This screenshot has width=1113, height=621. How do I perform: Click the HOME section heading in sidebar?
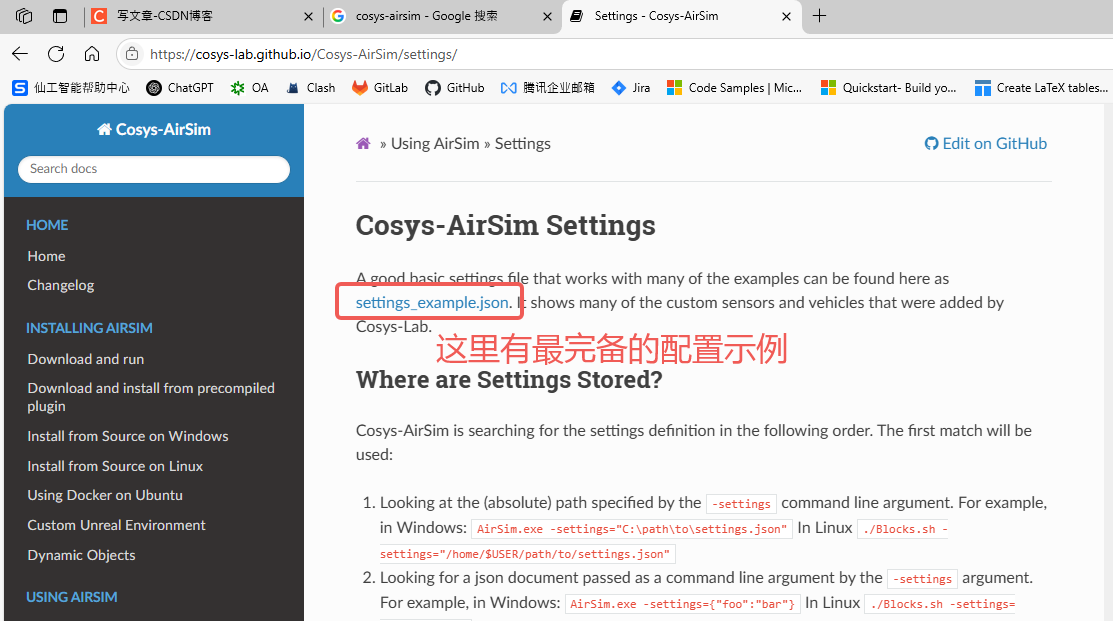48,225
